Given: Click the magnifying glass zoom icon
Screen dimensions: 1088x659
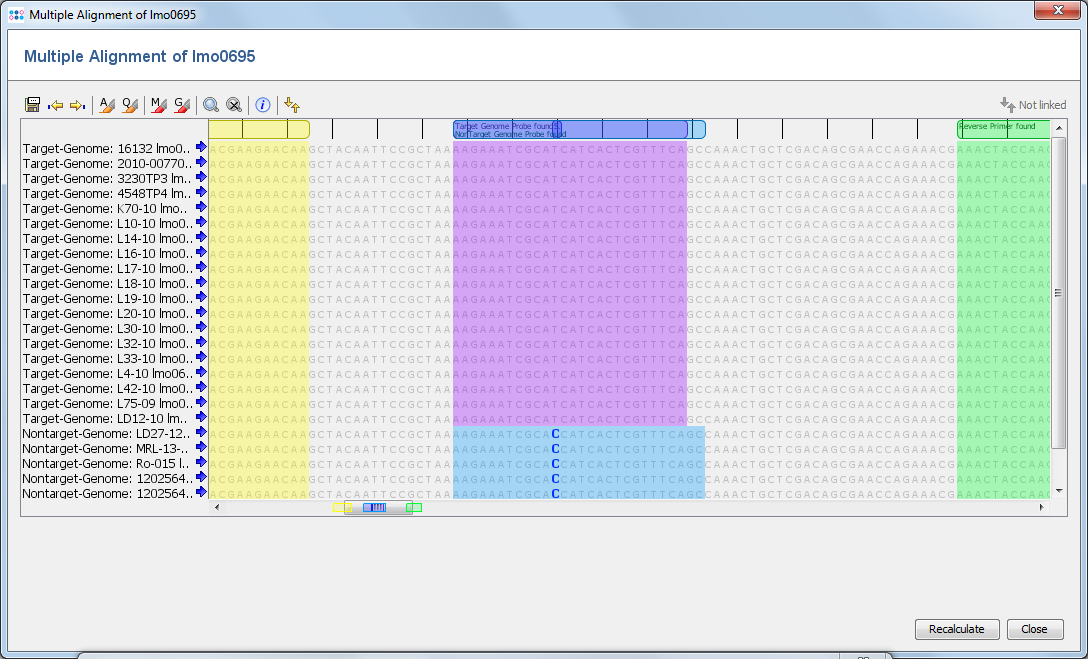Looking at the screenshot, I should (x=211, y=105).
